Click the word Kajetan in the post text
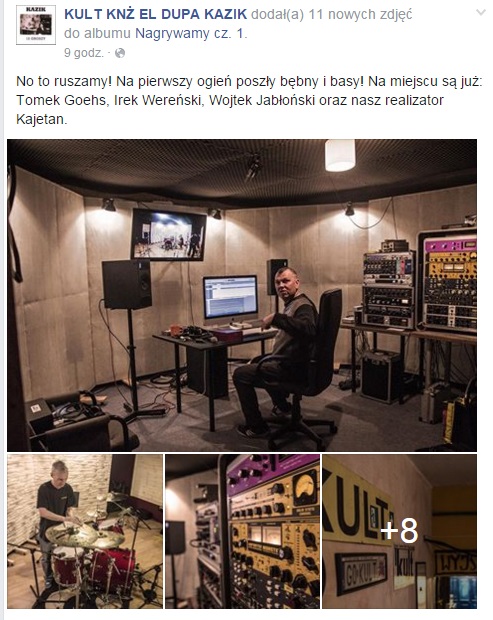Viewport: 493px width, 620px height. [x=42, y=119]
